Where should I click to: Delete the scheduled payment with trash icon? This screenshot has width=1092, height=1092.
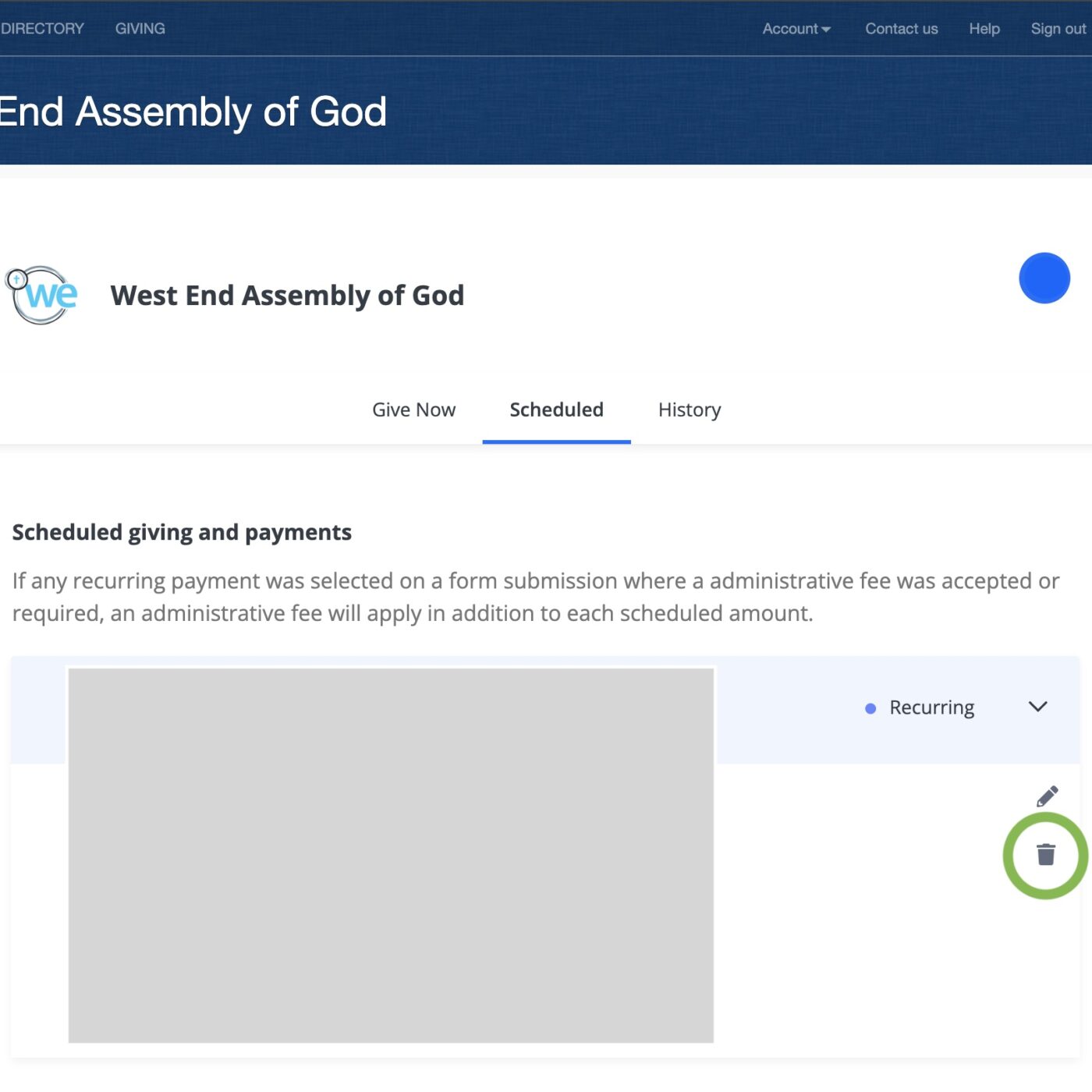point(1045,854)
